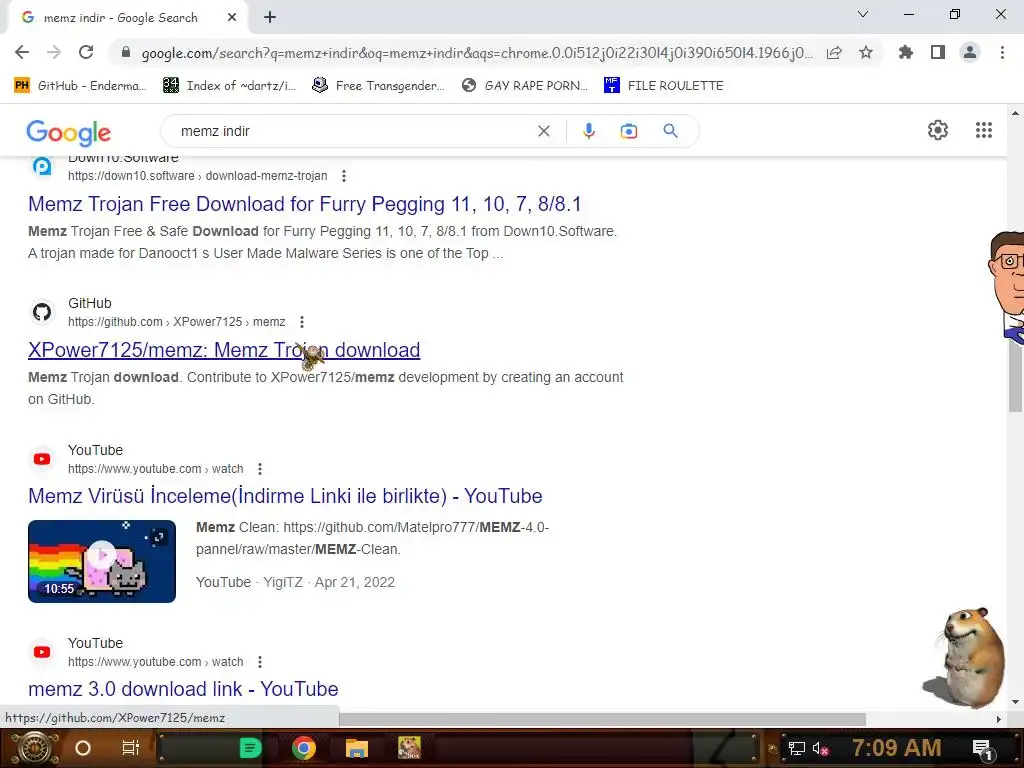Click the browser forward arrow
The width and height of the screenshot is (1024, 768).
click(x=54, y=52)
